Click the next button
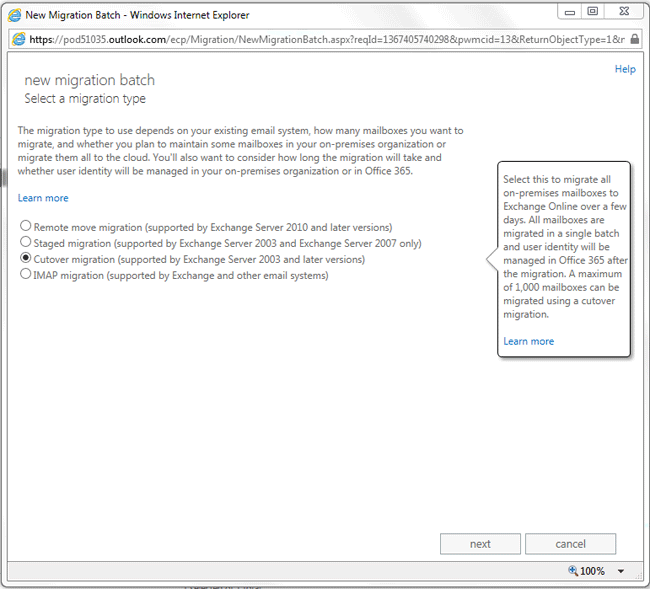Image resolution: width=650 pixels, height=589 pixels. pyautogui.click(x=480, y=544)
